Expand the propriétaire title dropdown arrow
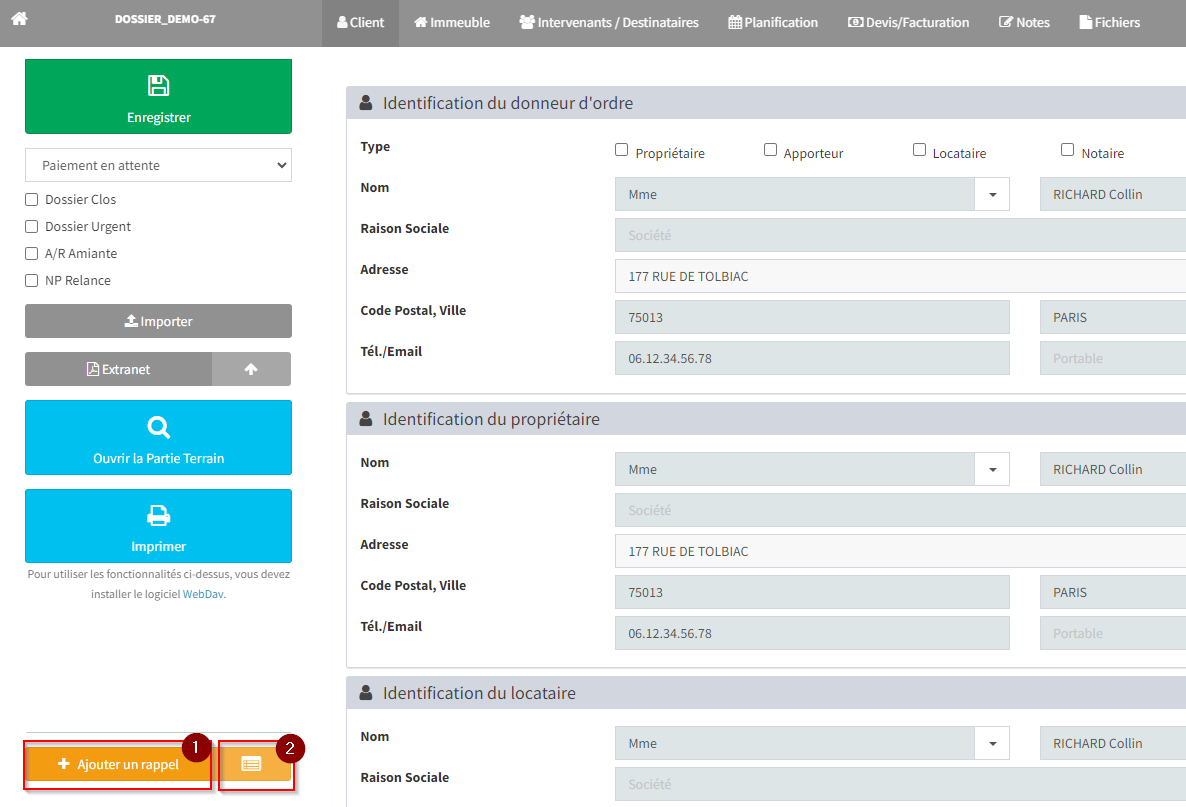 [992, 470]
